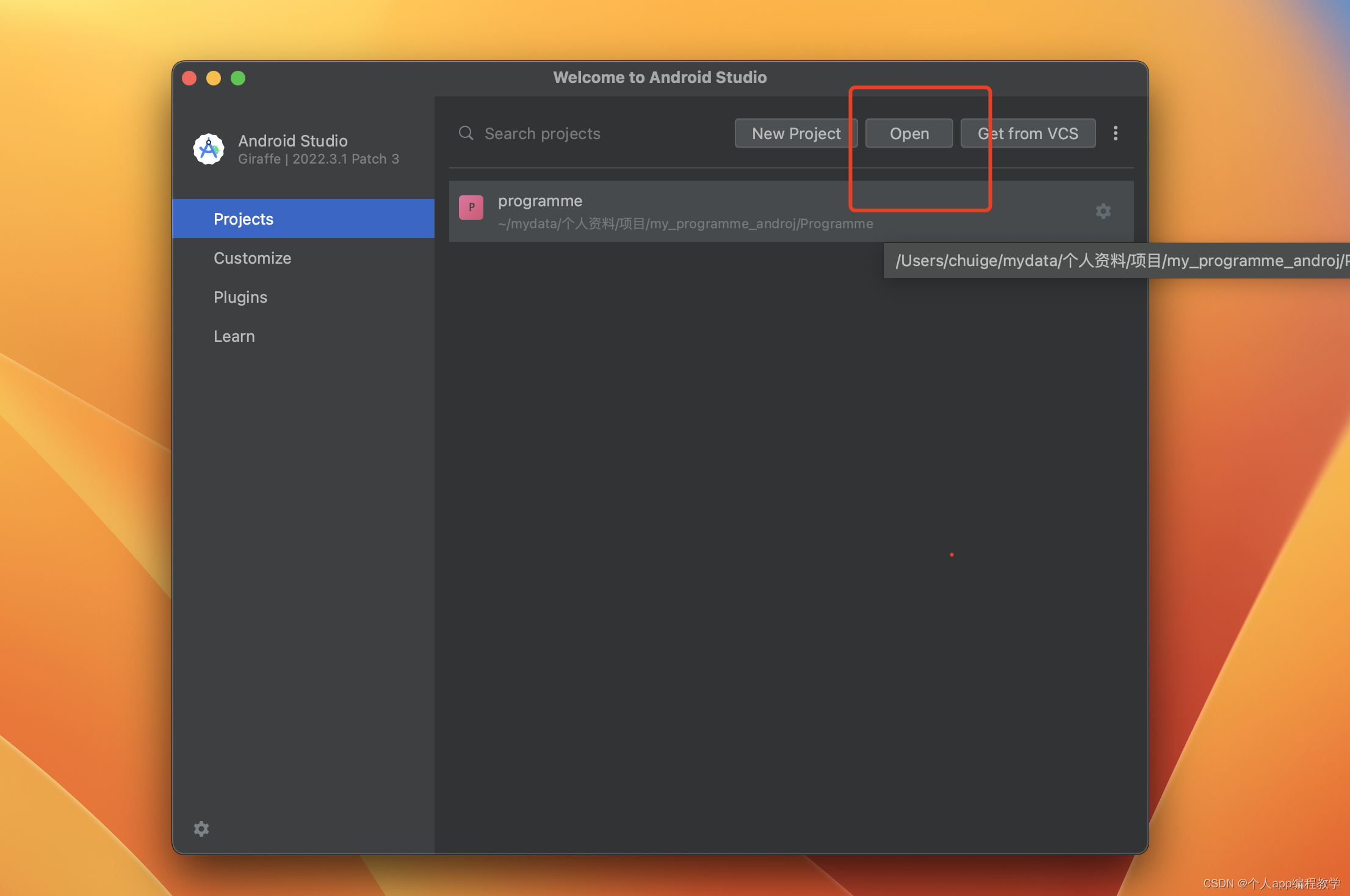Viewport: 1350px width, 896px height.
Task: Click the Giraffe 2022.3.1 Patch 3 version text
Action: click(x=319, y=159)
